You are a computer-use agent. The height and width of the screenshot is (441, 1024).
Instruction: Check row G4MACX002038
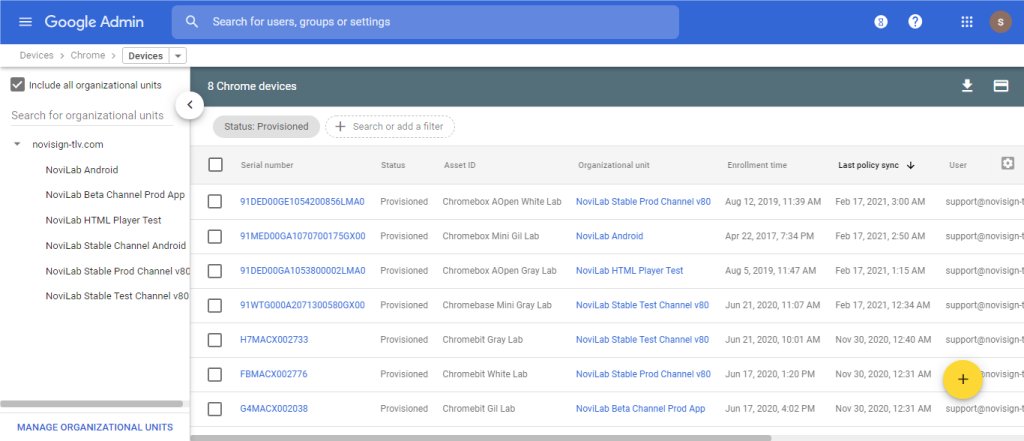(215, 409)
